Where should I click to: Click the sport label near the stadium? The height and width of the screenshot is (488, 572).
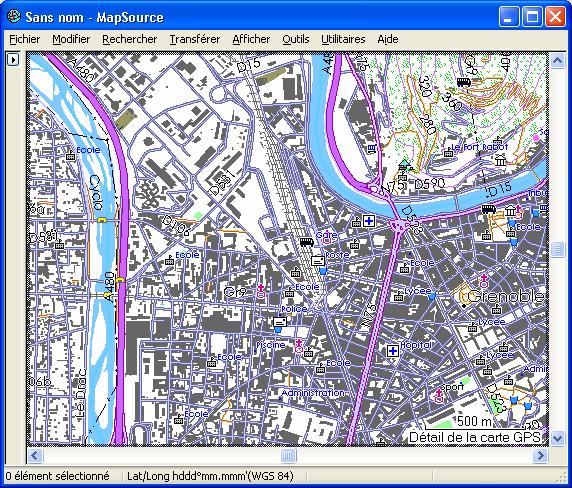pos(452,386)
